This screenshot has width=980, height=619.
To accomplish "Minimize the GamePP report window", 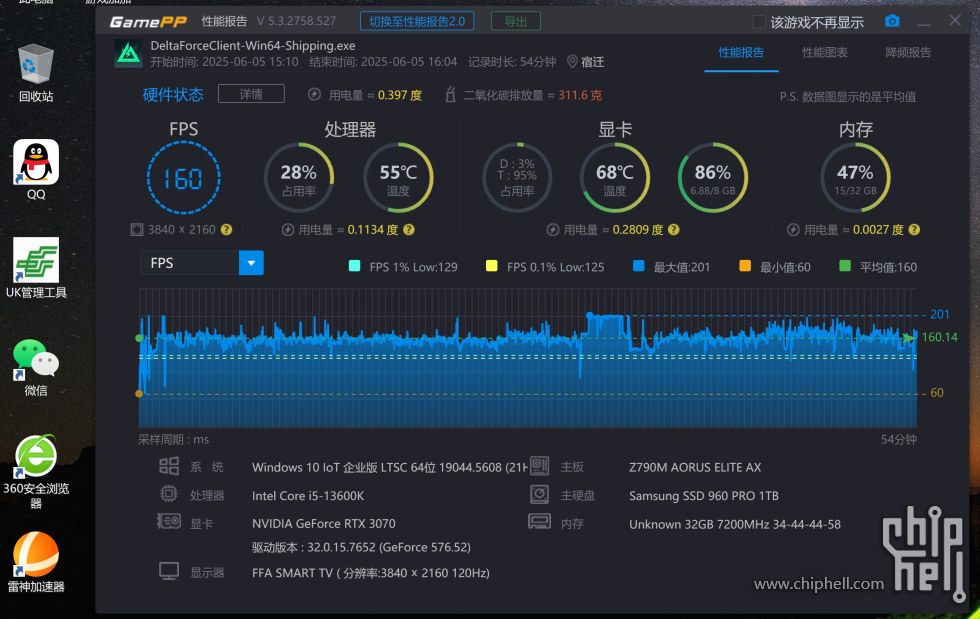I will 924,23.
